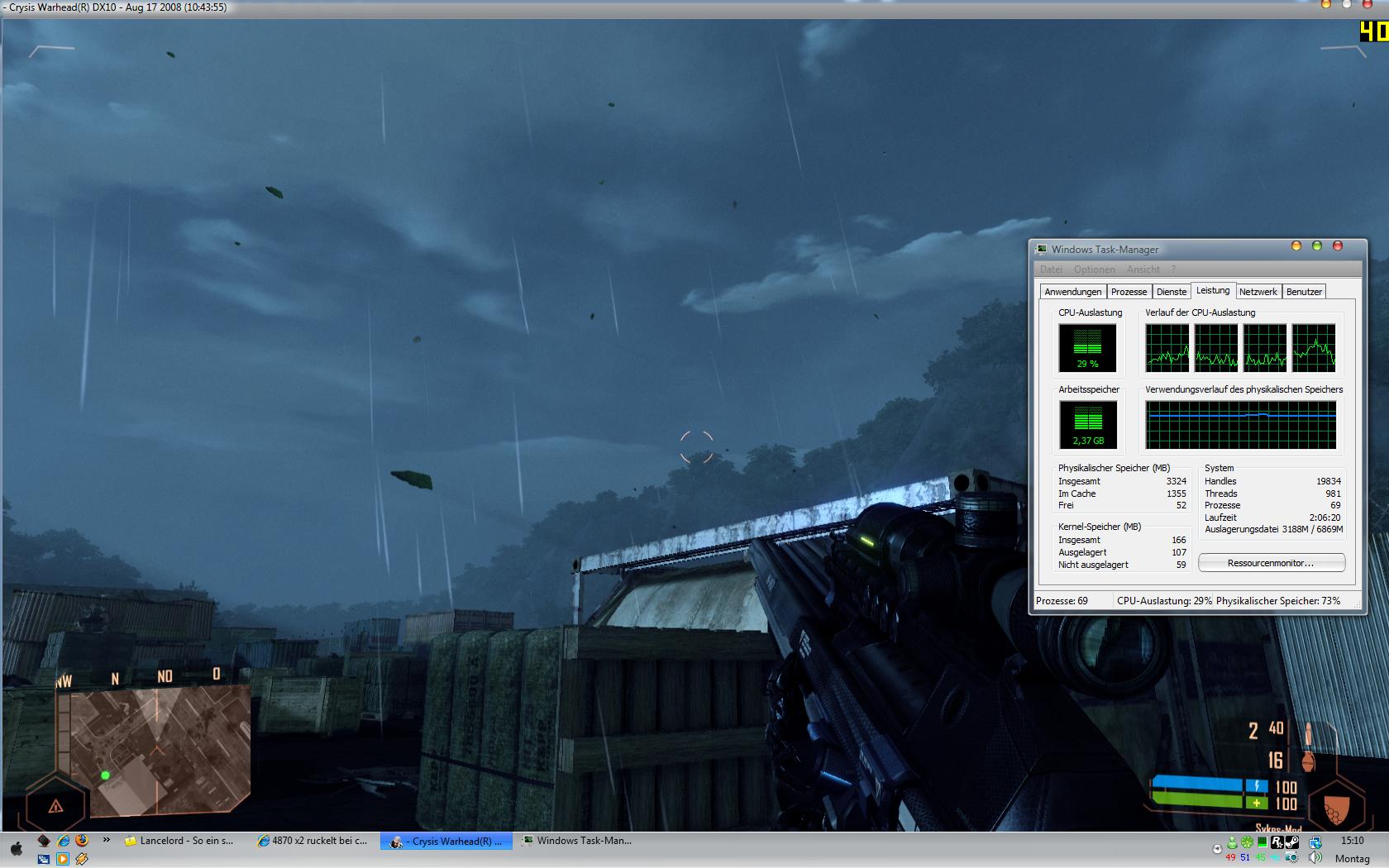Switch to the Prozesse tab

pos(1129,292)
